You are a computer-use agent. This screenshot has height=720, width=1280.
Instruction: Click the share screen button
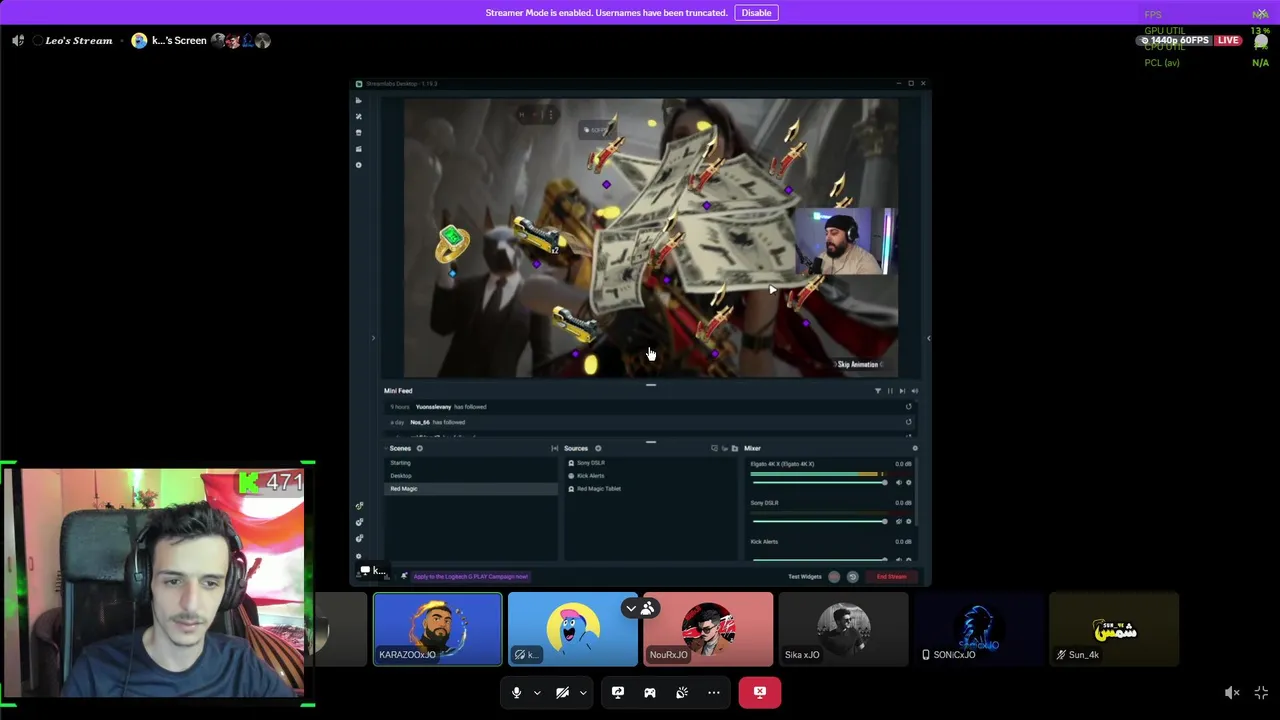click(x=618, y=692)
